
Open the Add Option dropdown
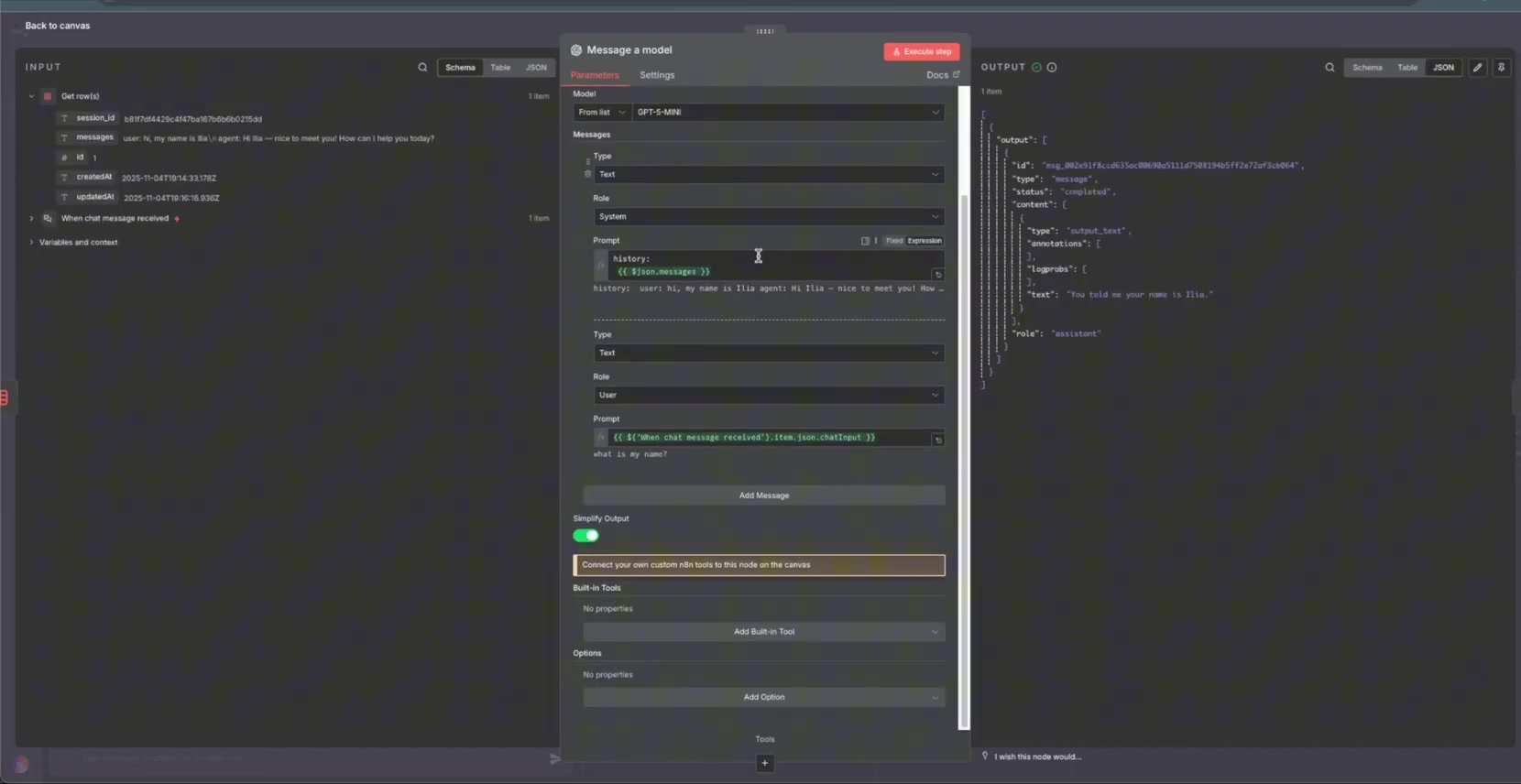click(x=764, y=698)
